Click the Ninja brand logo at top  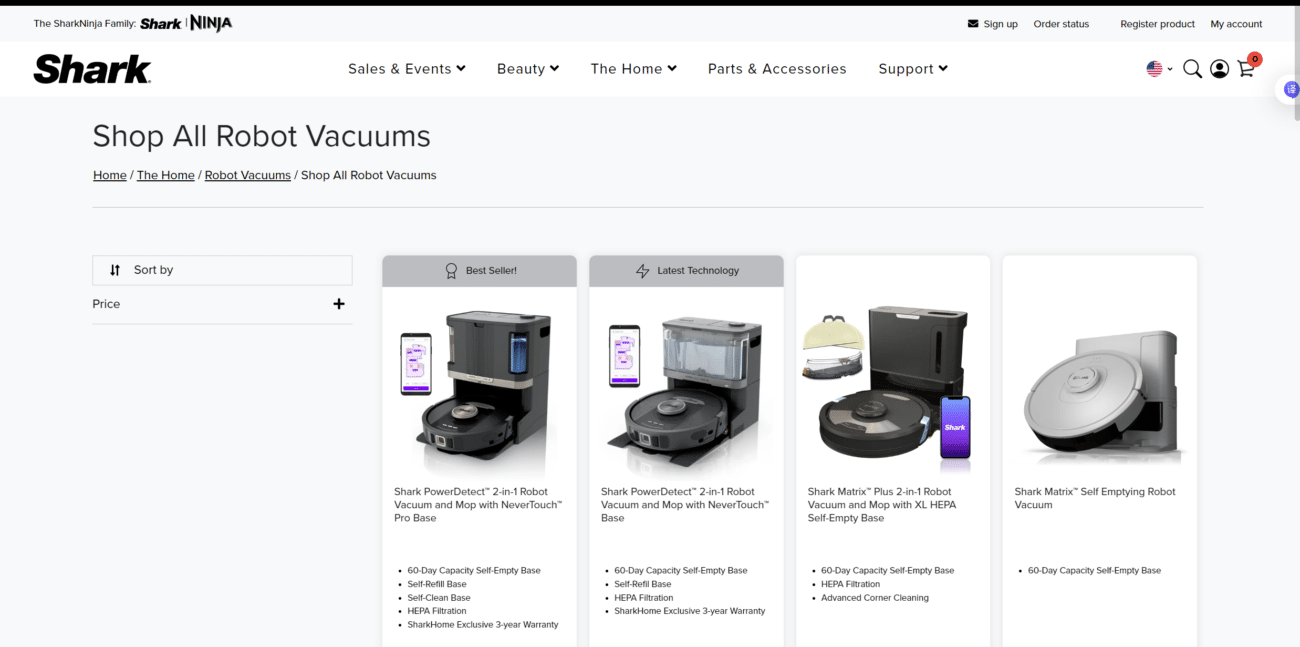[x=211, y=23]
